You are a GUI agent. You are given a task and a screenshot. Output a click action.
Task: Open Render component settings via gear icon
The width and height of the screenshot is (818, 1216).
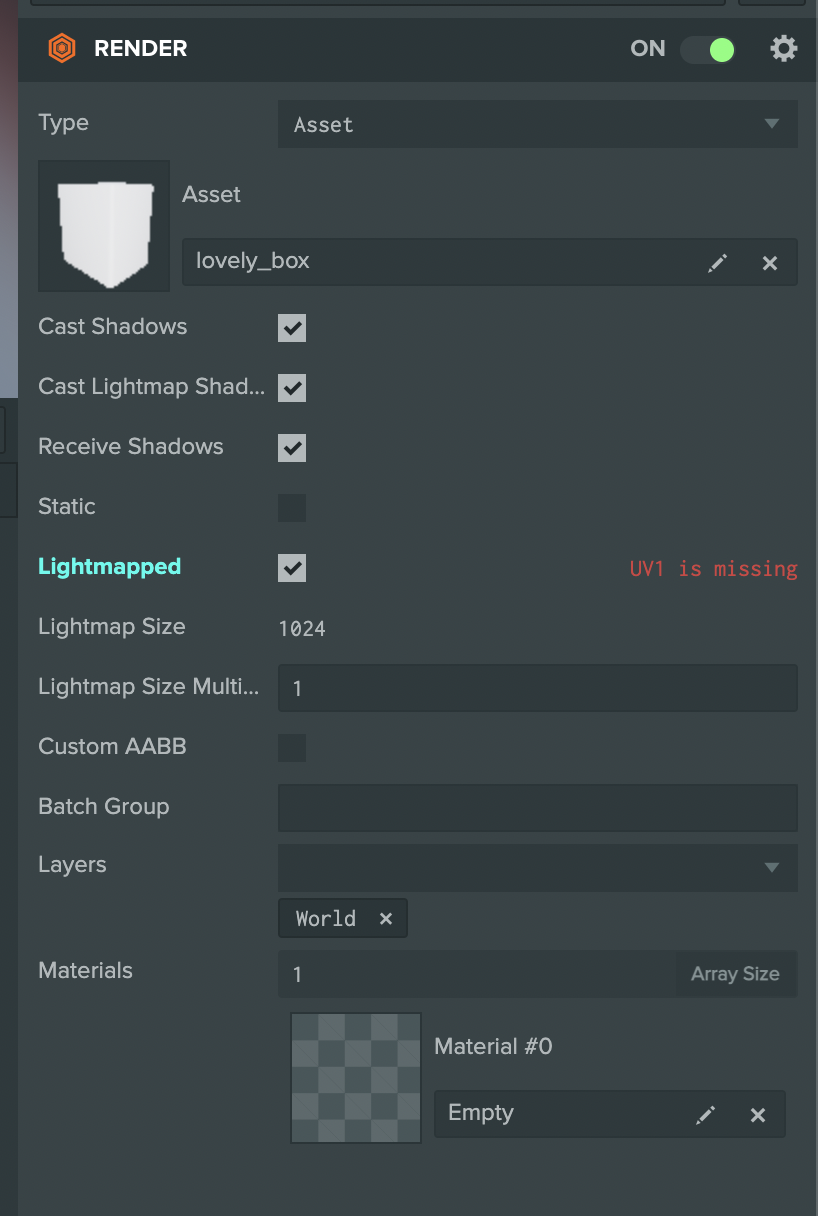click(x=784, y=47)
